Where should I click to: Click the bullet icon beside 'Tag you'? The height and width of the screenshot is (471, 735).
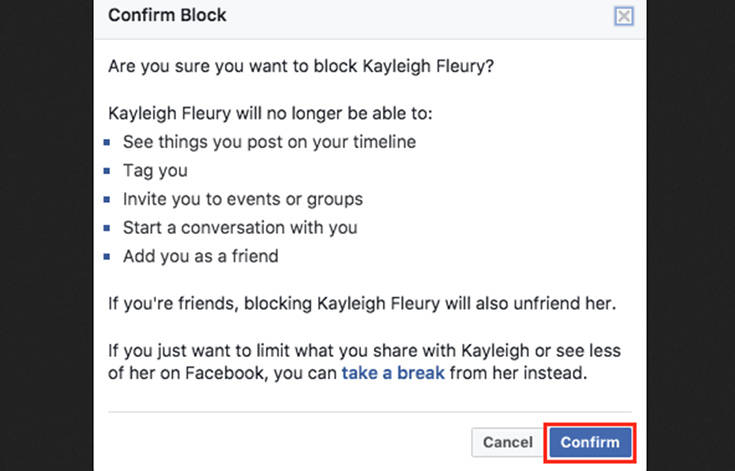[107, 171]
